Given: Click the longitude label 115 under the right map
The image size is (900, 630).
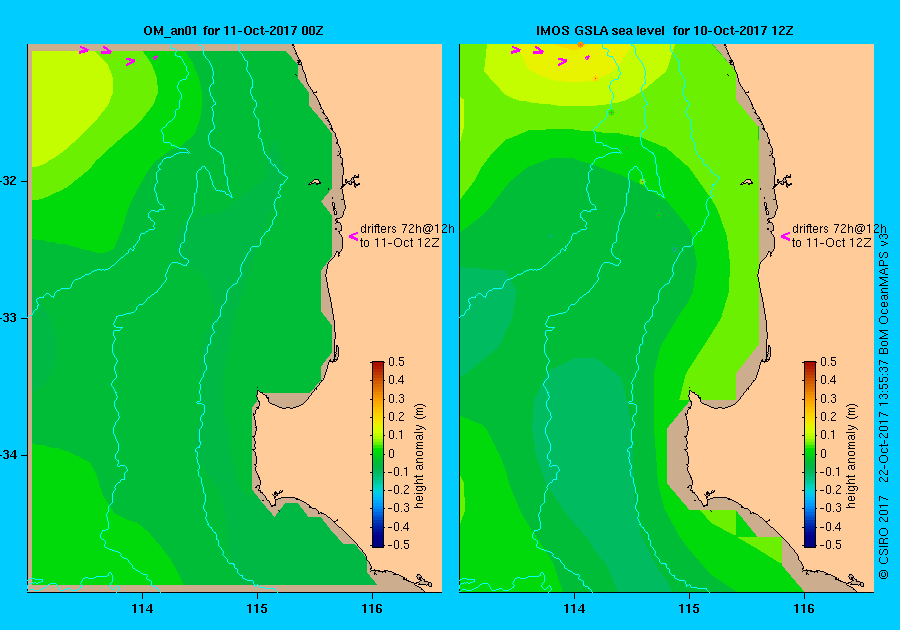Looking at the screenshot, I should click(689, 609).
